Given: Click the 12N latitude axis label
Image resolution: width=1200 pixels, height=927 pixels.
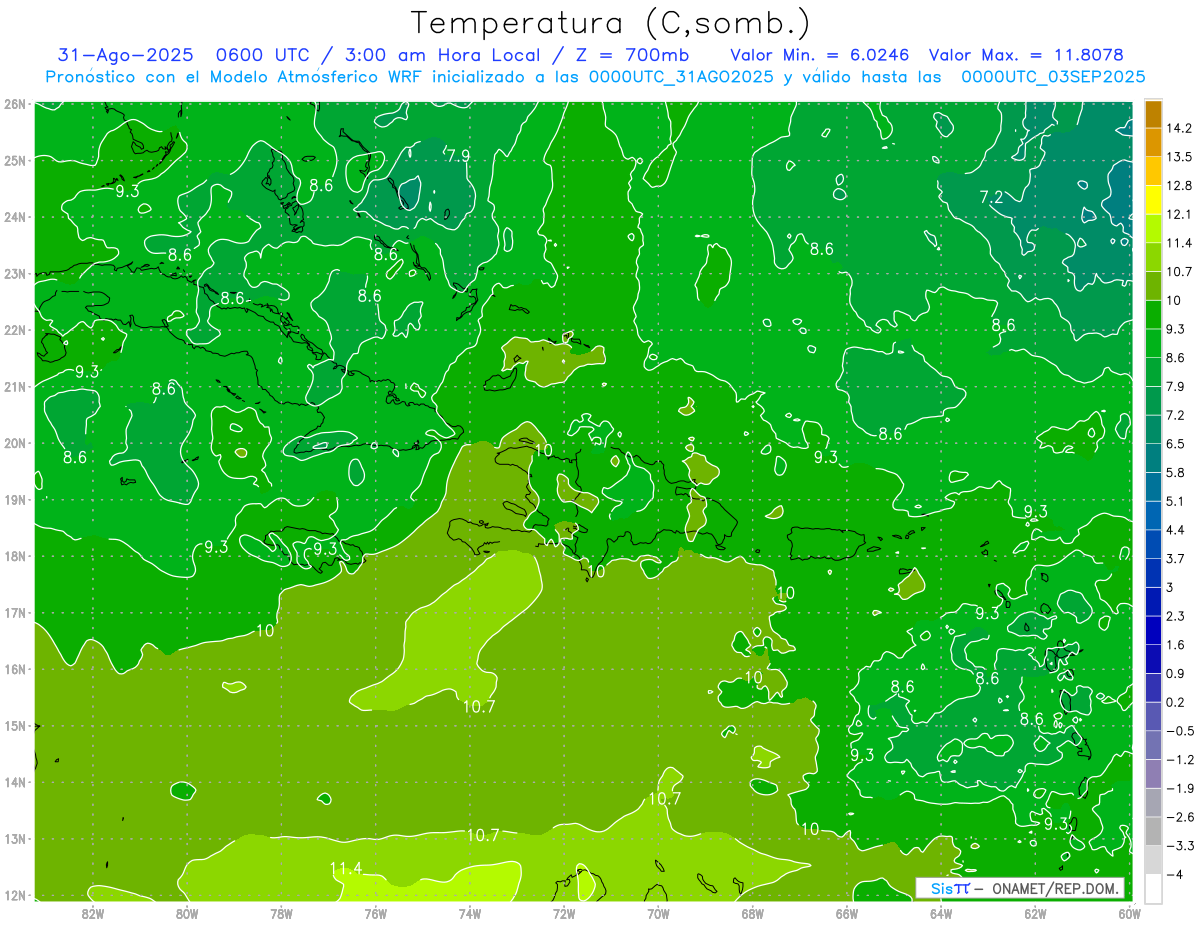Looking at the screenshot, I should point(14,895).
